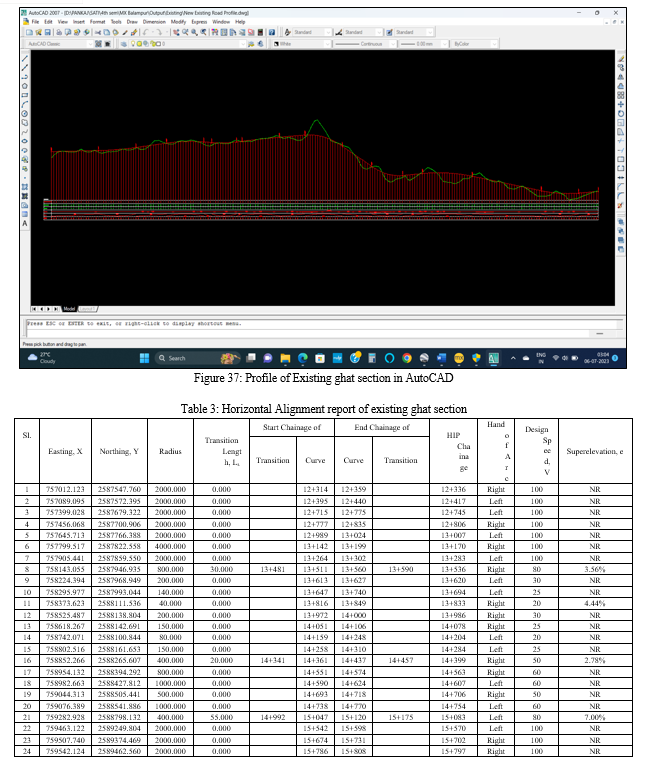Open the Tools menu
Viewport: 652px width, 767px height.
tap(116, 22)
